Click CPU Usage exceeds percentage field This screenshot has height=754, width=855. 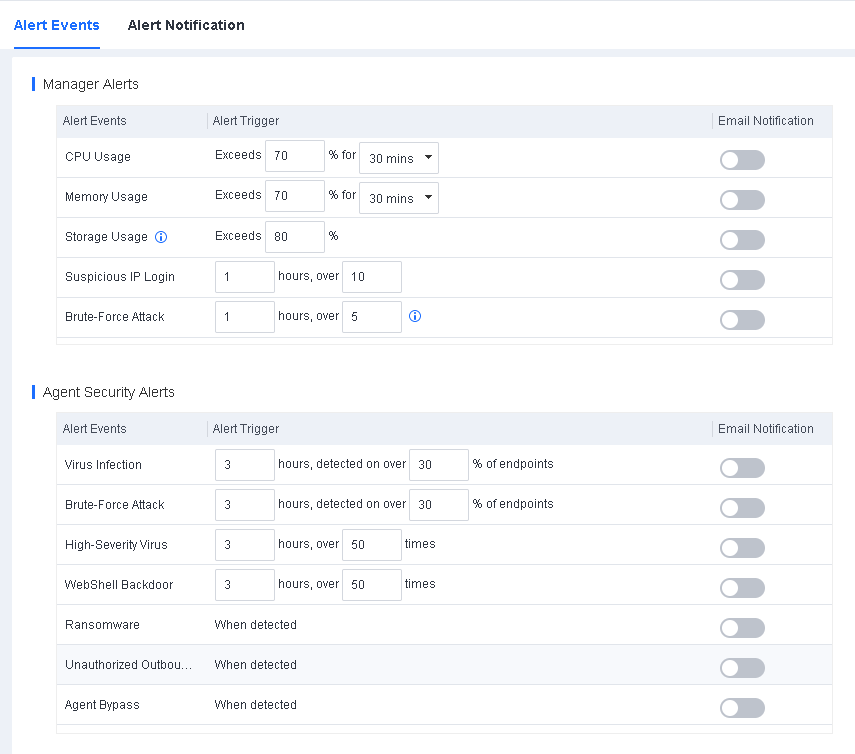[x=294, y=157]
